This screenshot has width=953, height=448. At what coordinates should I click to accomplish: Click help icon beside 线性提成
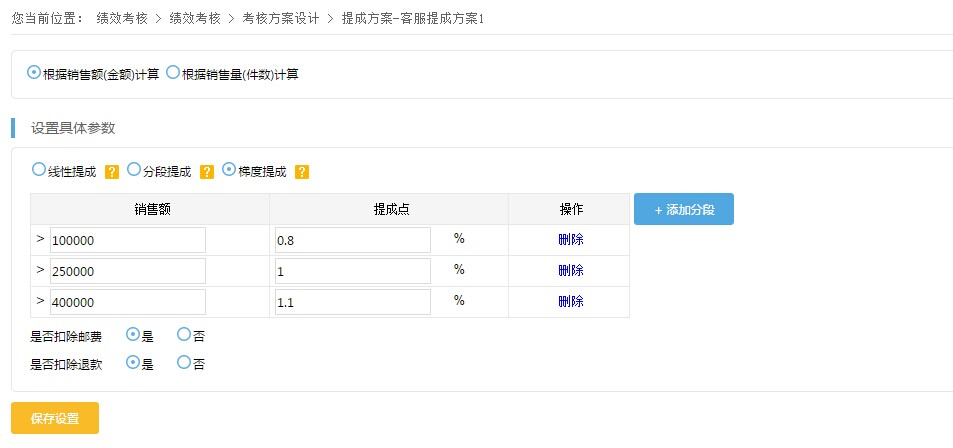112,172
